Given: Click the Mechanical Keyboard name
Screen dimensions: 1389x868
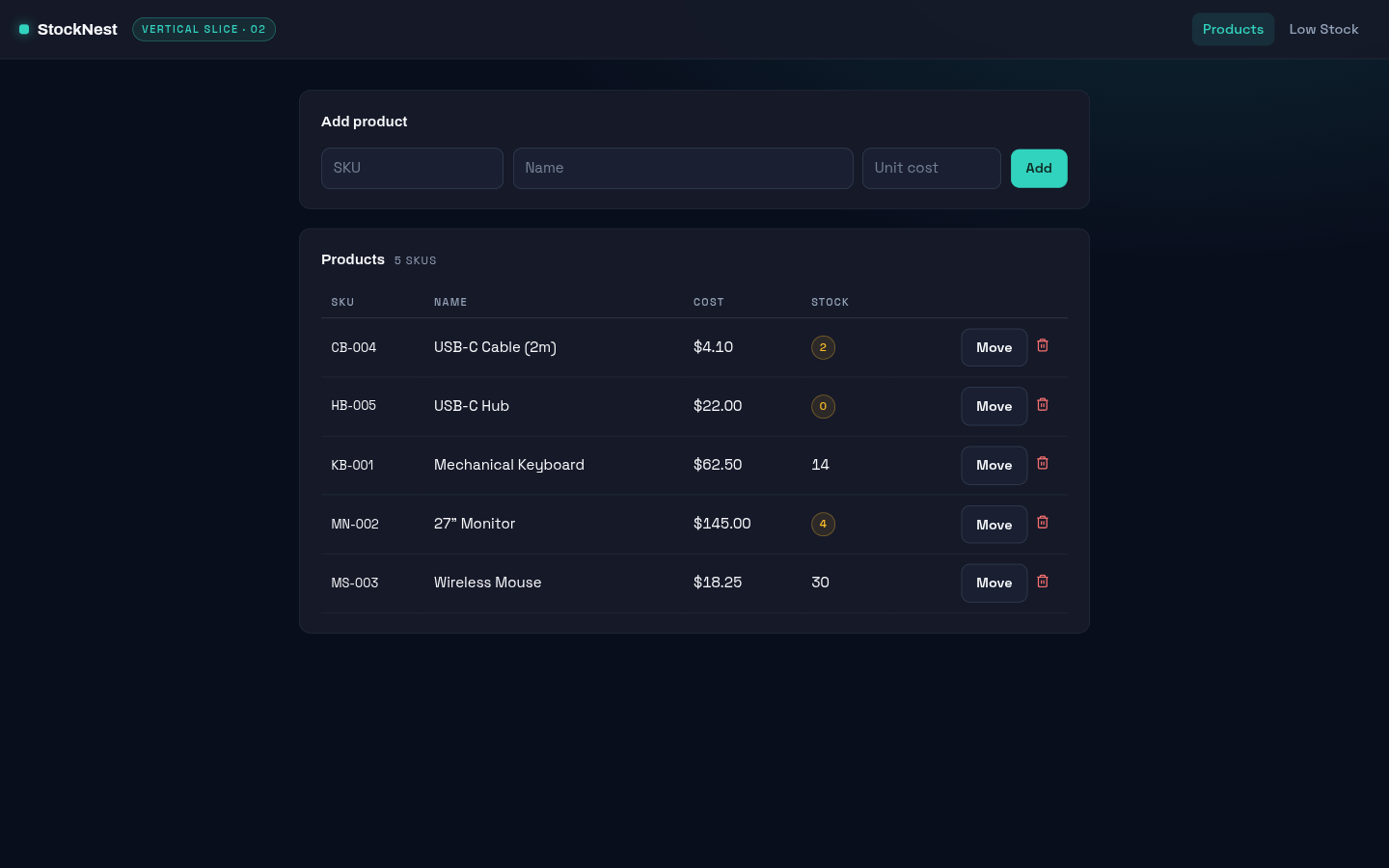Looking at the screenshot, I should coord(509,465).
